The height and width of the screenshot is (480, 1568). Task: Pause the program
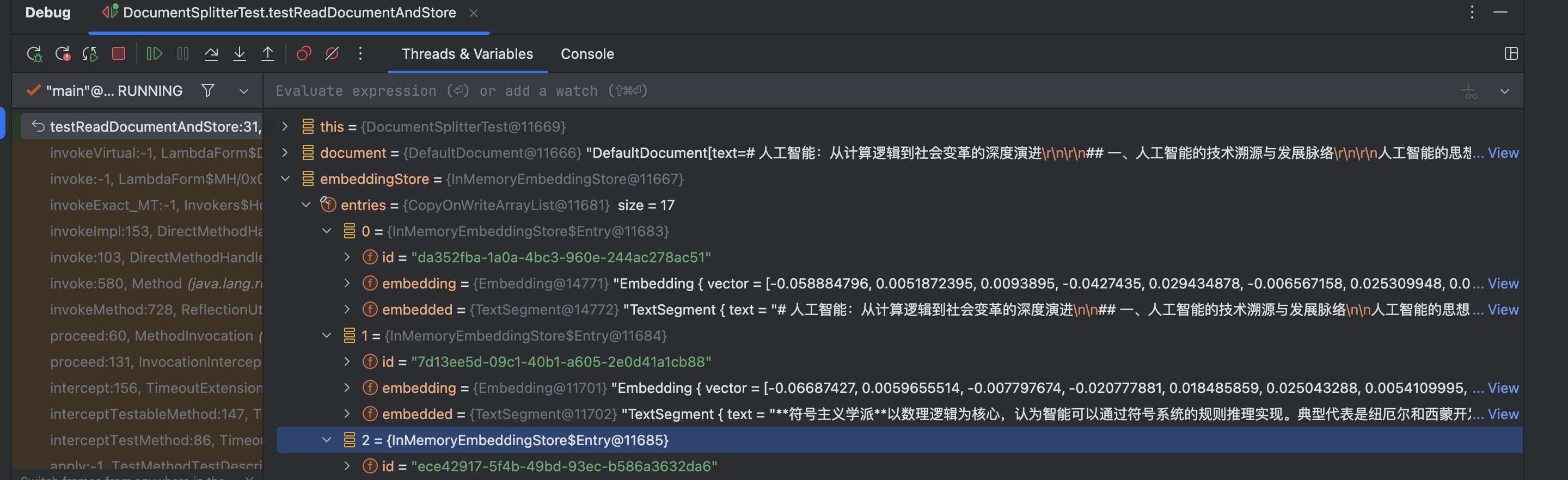(x=182, y=54)
